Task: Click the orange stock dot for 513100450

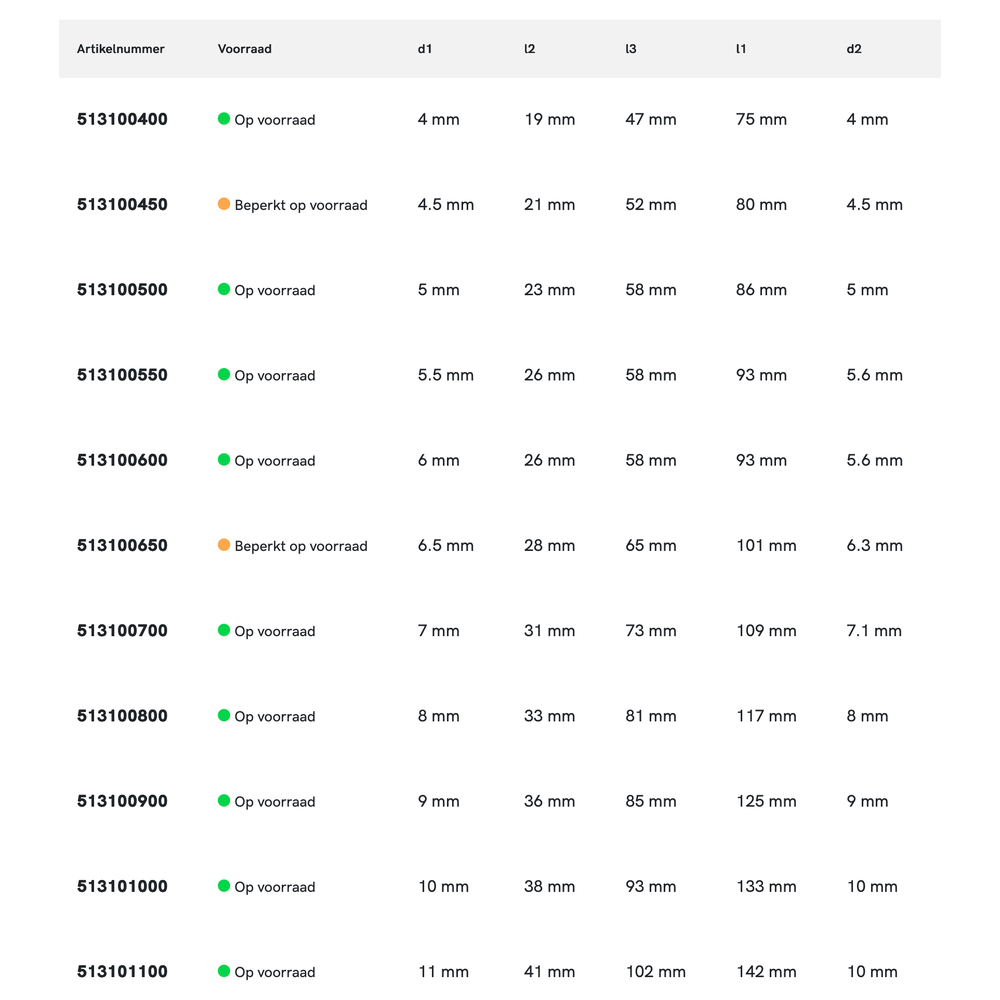Action: coord(224,204)
